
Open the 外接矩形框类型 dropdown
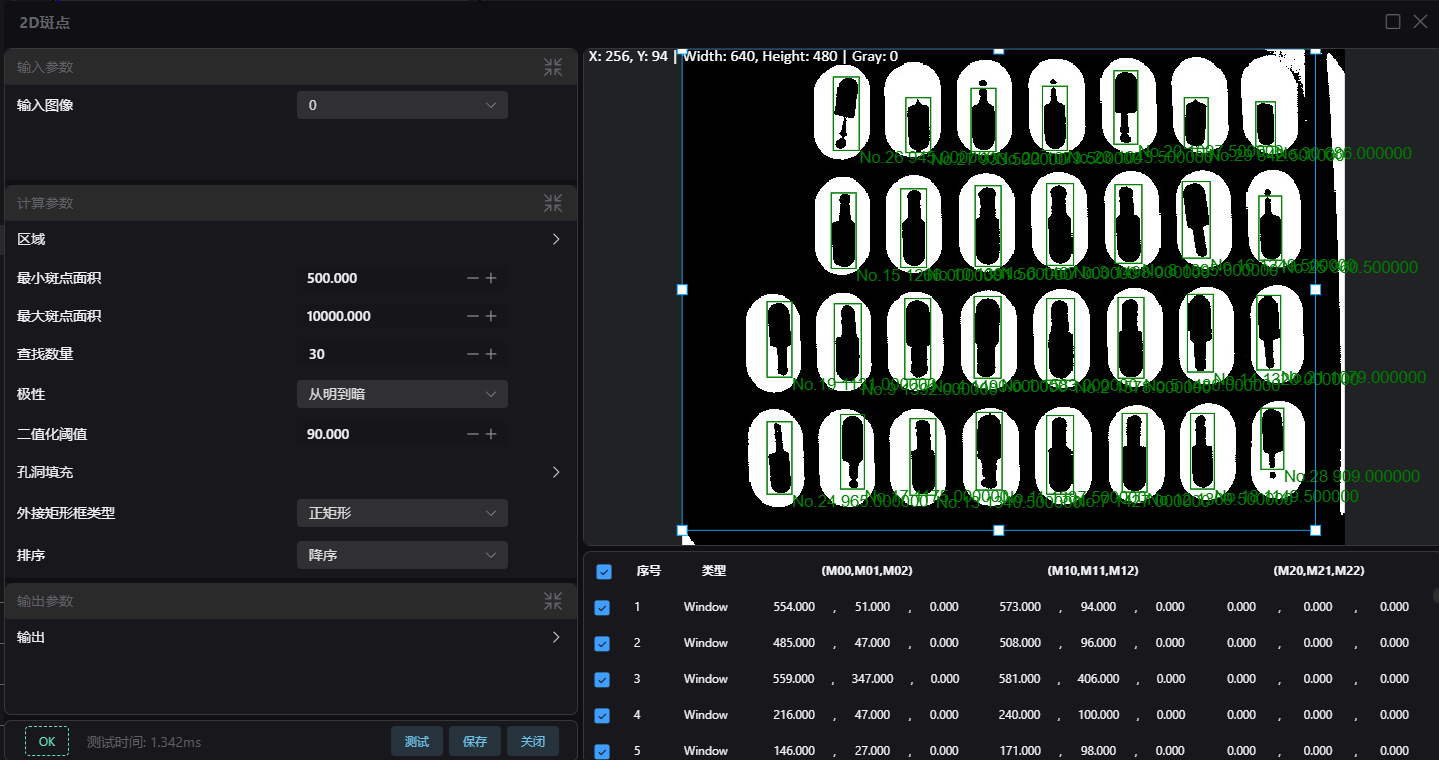tap(402, 513)
